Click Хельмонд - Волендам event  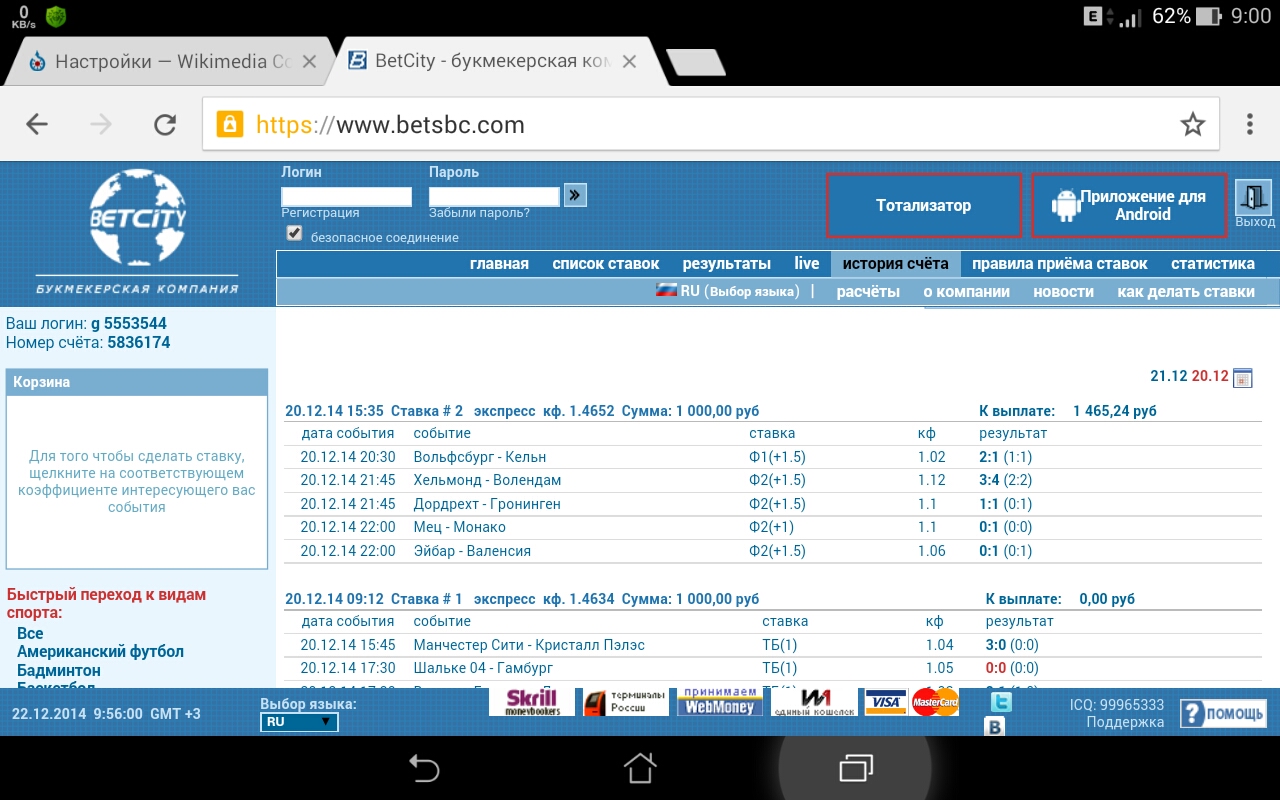[x=487, y=480]
